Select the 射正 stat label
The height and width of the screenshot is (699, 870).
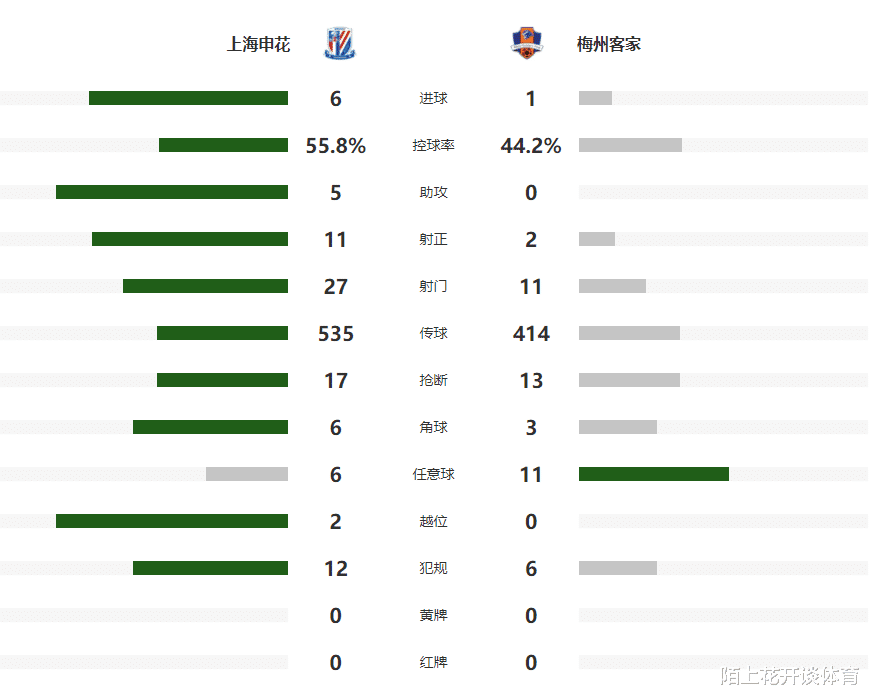pyautogui.click(x=433, y=239)
